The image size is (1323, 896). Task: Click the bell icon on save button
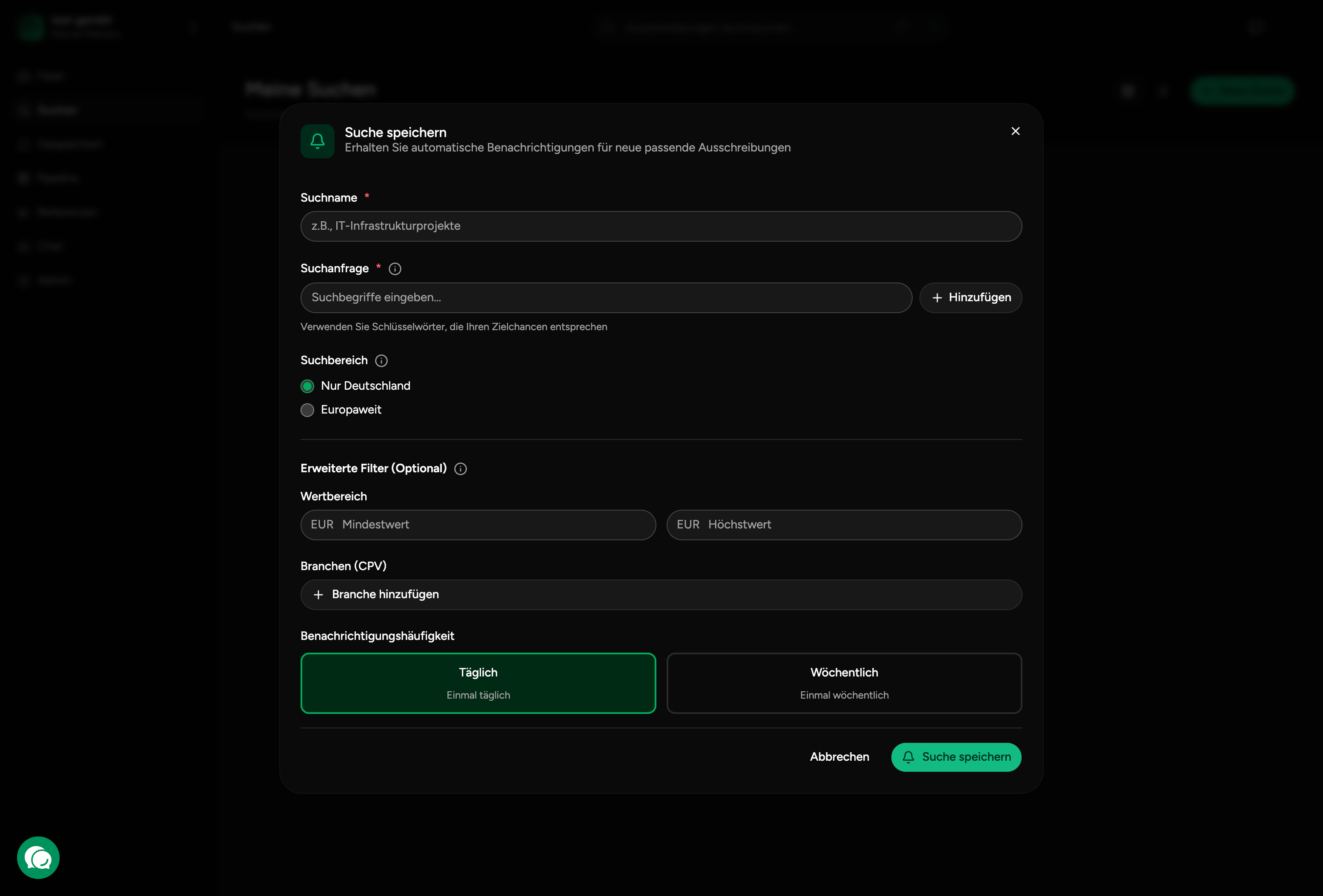coord(908,756)
